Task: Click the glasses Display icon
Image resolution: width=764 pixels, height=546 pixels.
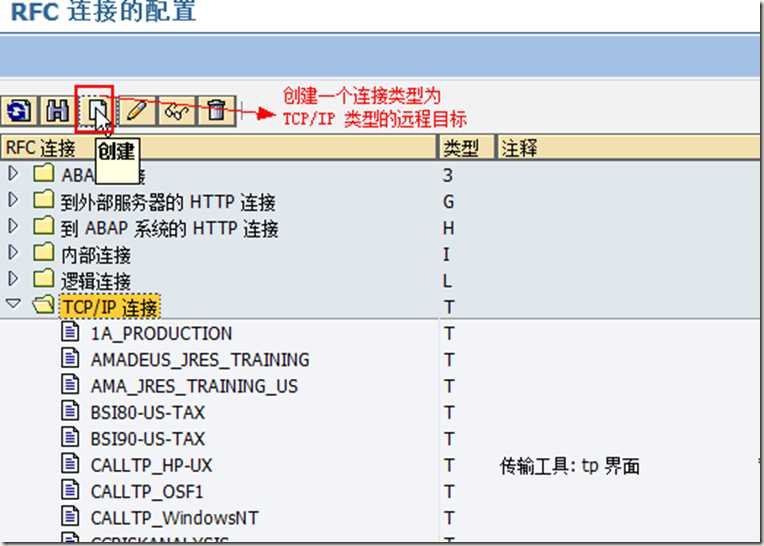Action: (x=177, y=111)
